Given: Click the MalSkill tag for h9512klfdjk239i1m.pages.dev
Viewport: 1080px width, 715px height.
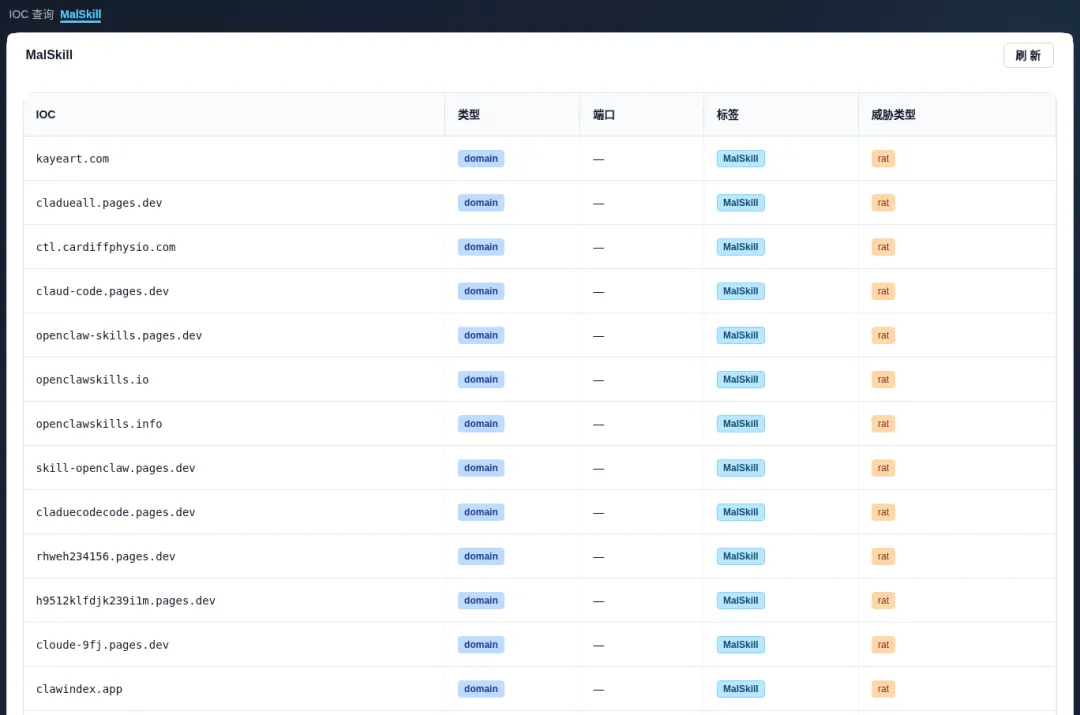Looking at the screenshot, I should pos(740,600).
